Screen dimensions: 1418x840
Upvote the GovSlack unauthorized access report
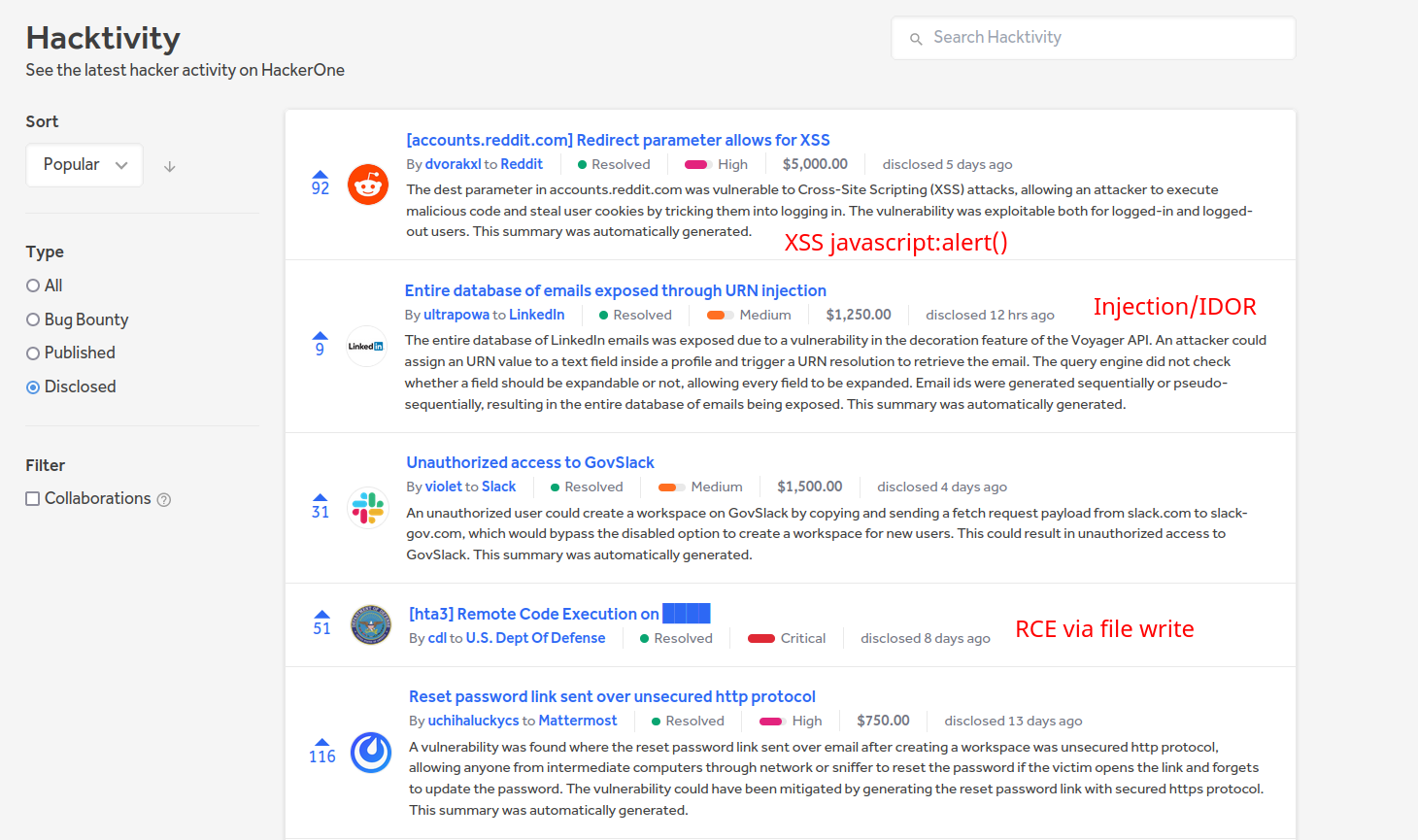click(321, 497)
